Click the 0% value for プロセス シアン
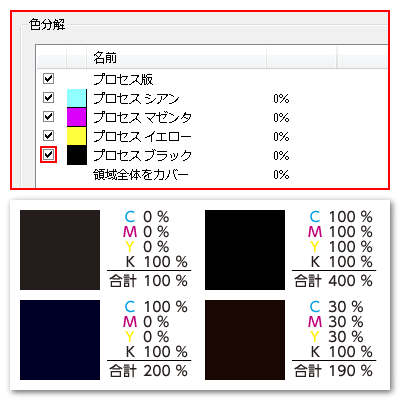The image size is (400, 400). click(281, 99)
